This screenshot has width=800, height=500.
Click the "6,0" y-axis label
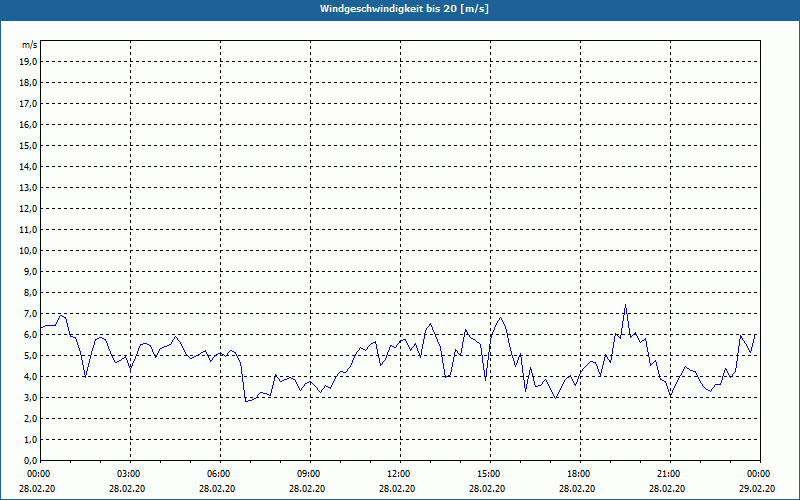(x=31, y=335)
